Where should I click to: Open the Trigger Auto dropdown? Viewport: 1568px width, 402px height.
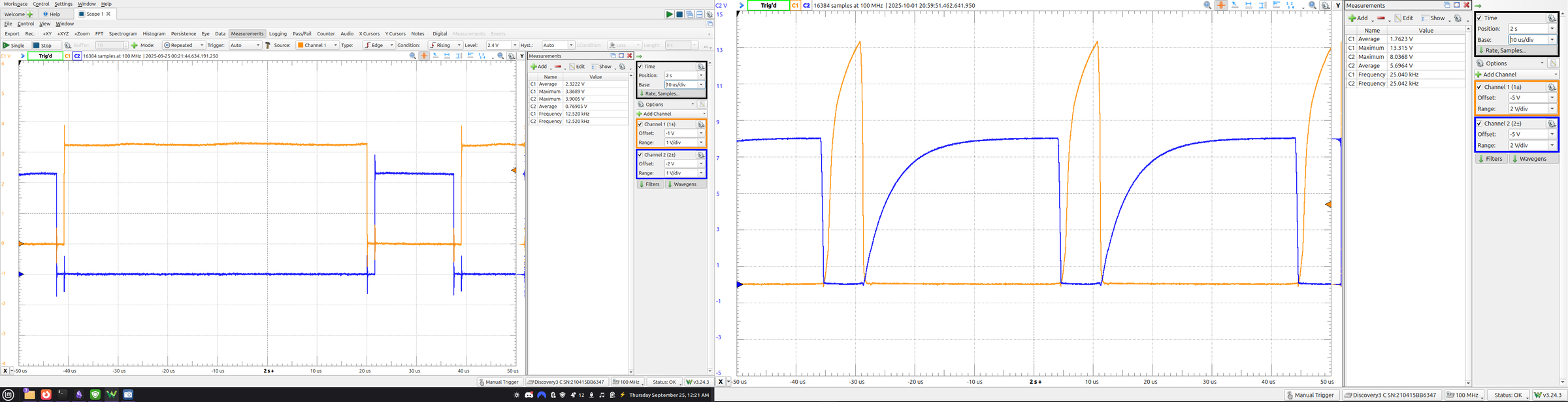click(245, 45)
